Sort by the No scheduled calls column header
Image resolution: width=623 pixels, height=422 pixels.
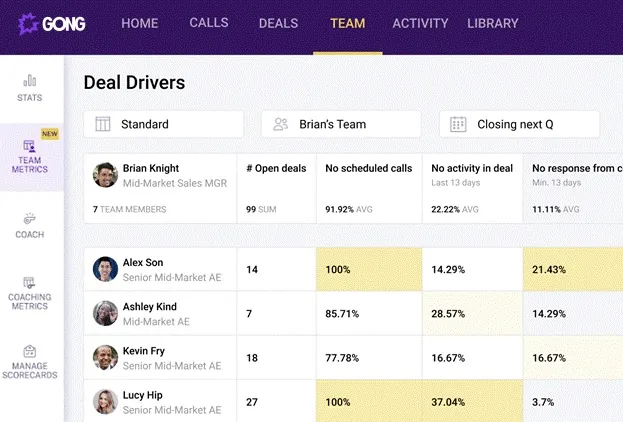(x=369, y=168)
